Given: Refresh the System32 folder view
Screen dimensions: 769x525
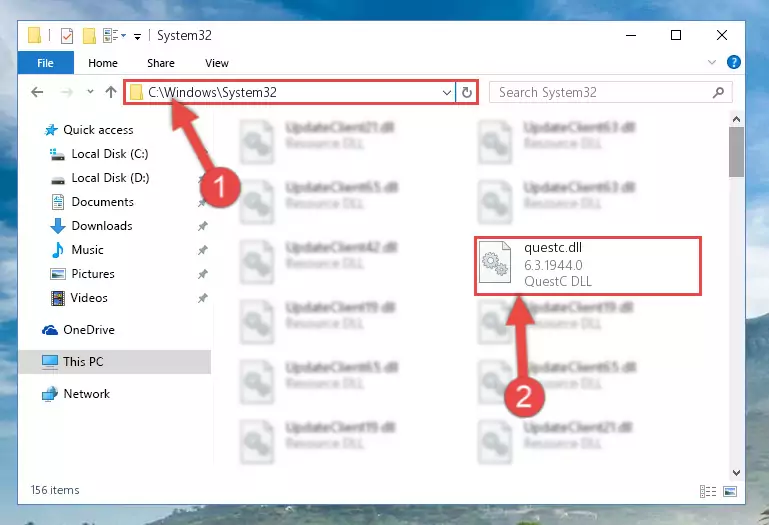Looking at the screenshot, I should pos(467,92).
